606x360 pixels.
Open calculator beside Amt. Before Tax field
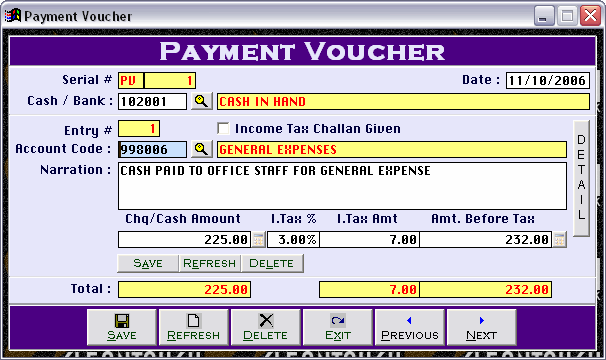tap(559, 240)
